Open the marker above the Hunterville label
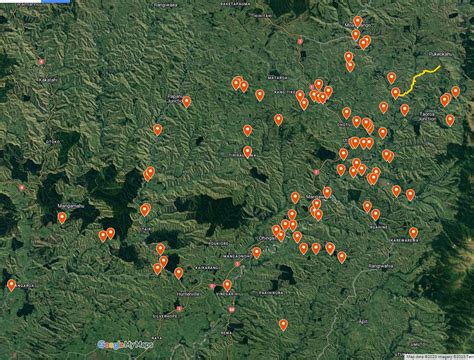The height and width of the screenshot is (360, 474). pyautogui.click(x=179, y=273)
